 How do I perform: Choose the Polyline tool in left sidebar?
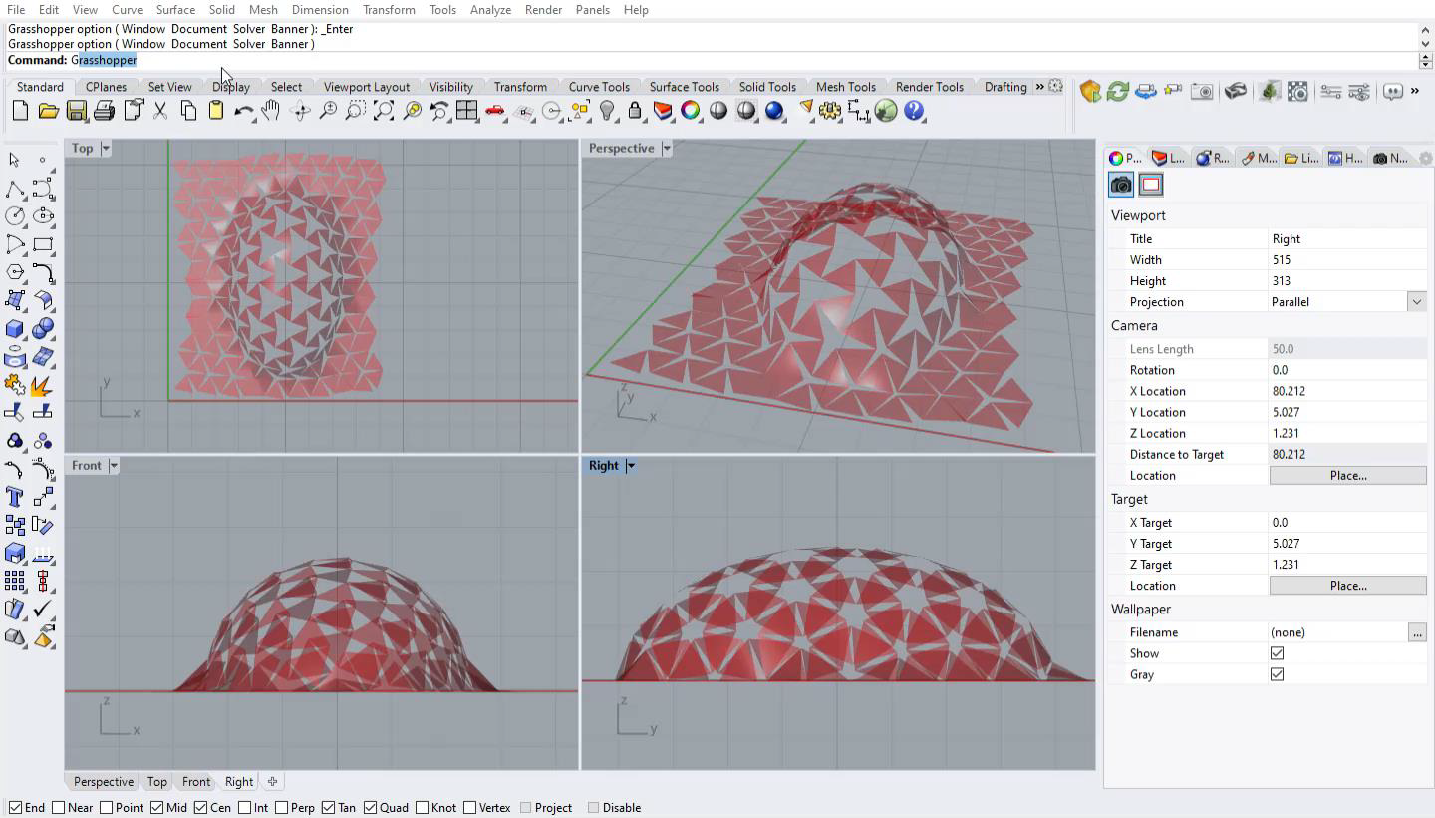[x=15, y=188]
